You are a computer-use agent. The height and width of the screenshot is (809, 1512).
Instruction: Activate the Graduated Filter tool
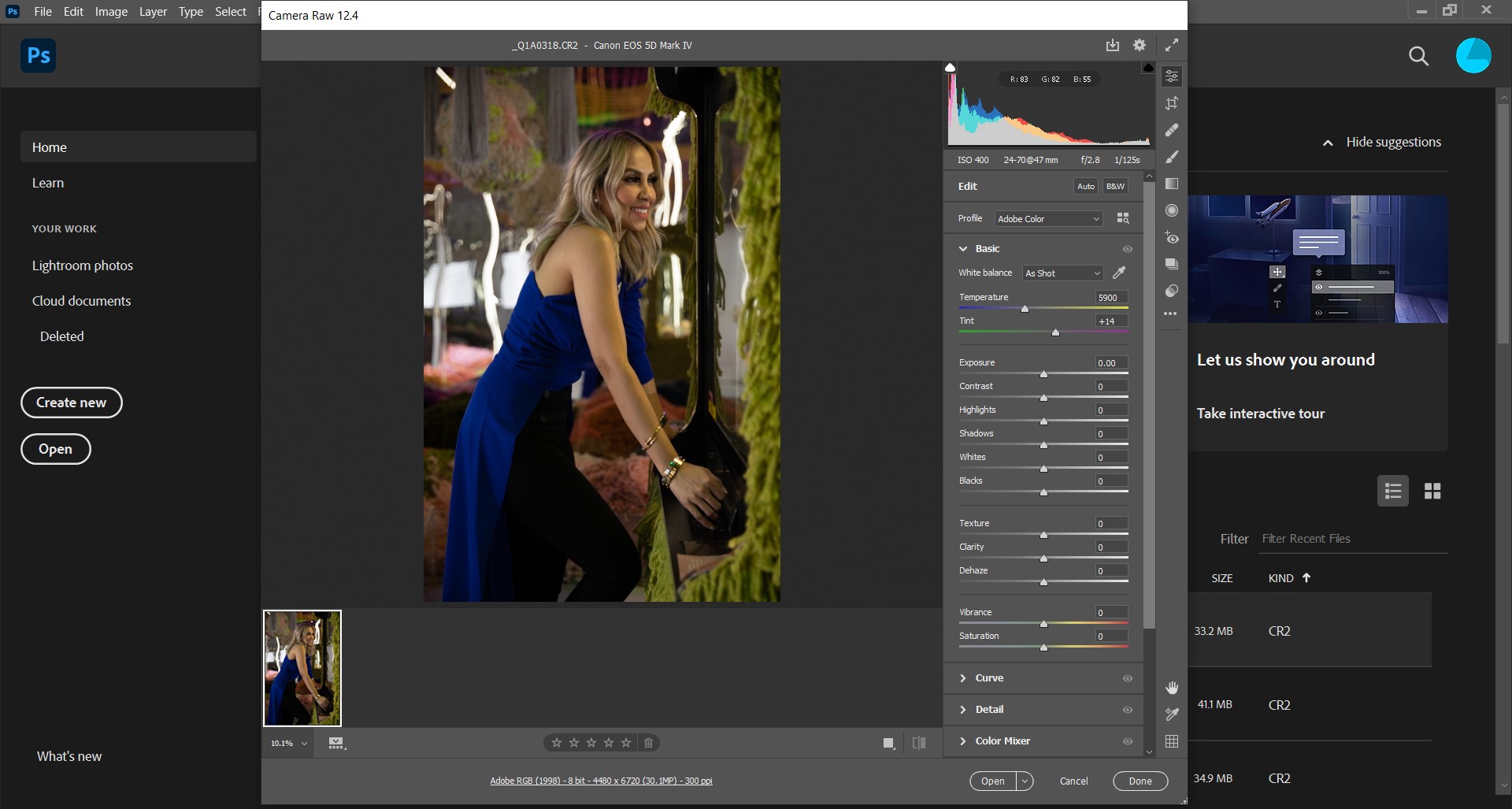coord(1172,184)
